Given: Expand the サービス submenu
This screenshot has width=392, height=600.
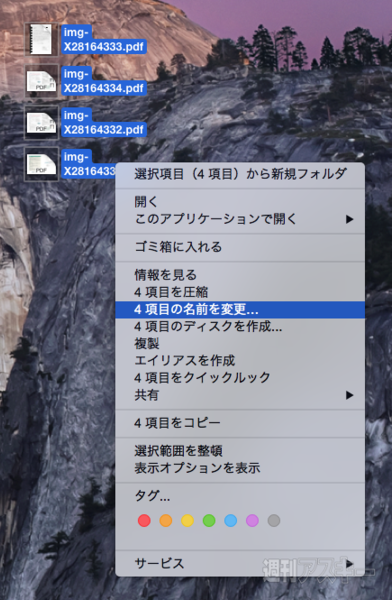Looking at the screenshot, I should tap(240, 563).
